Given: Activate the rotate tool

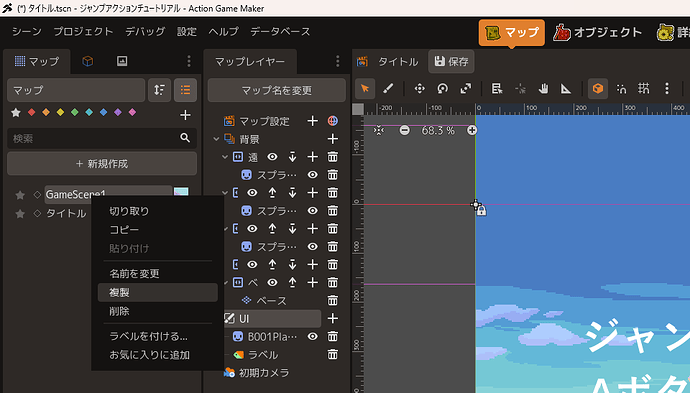Looking at the screenshot, I should (x=443, y=88).
